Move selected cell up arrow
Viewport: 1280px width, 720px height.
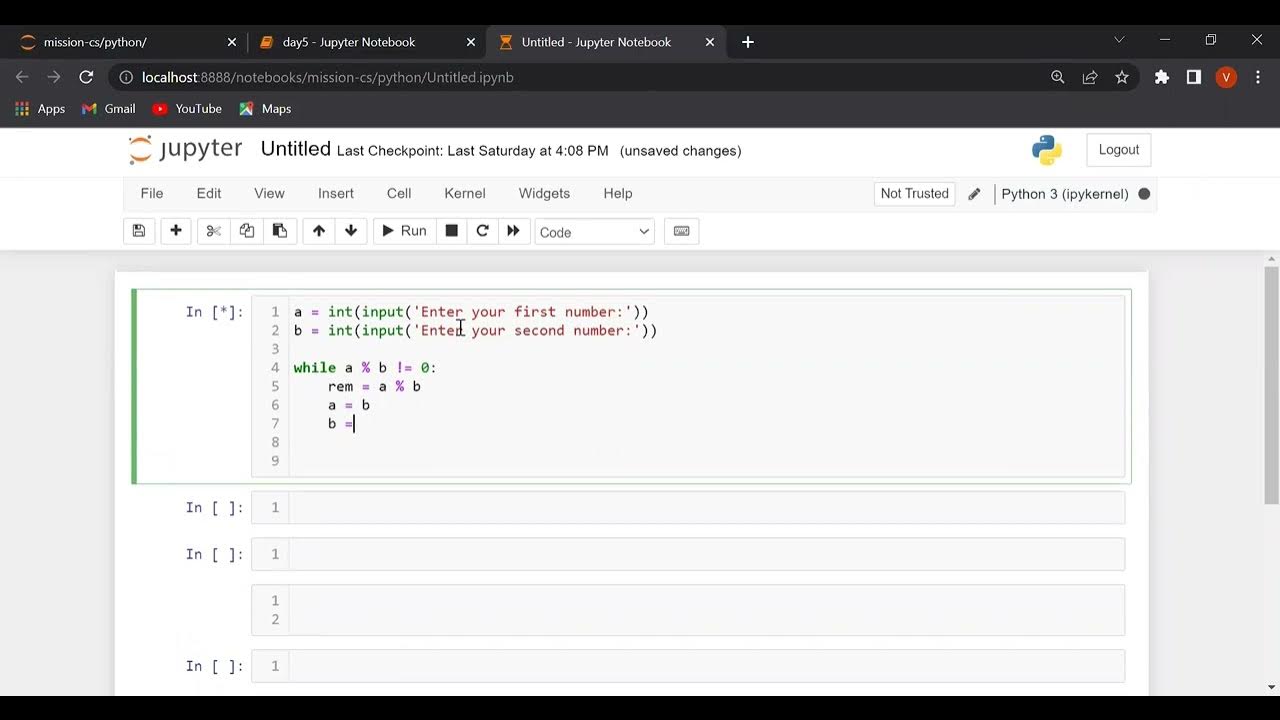coord(319,231)
